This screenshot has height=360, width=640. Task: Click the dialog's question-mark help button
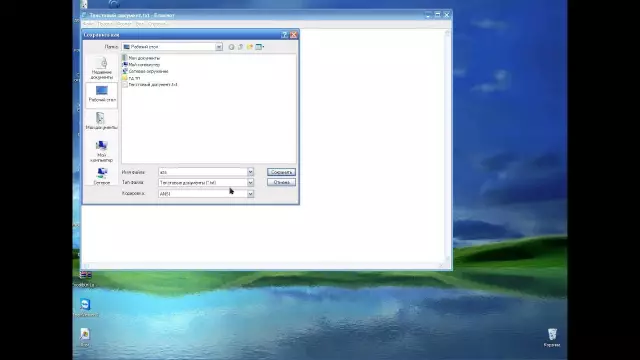[284, 35]
